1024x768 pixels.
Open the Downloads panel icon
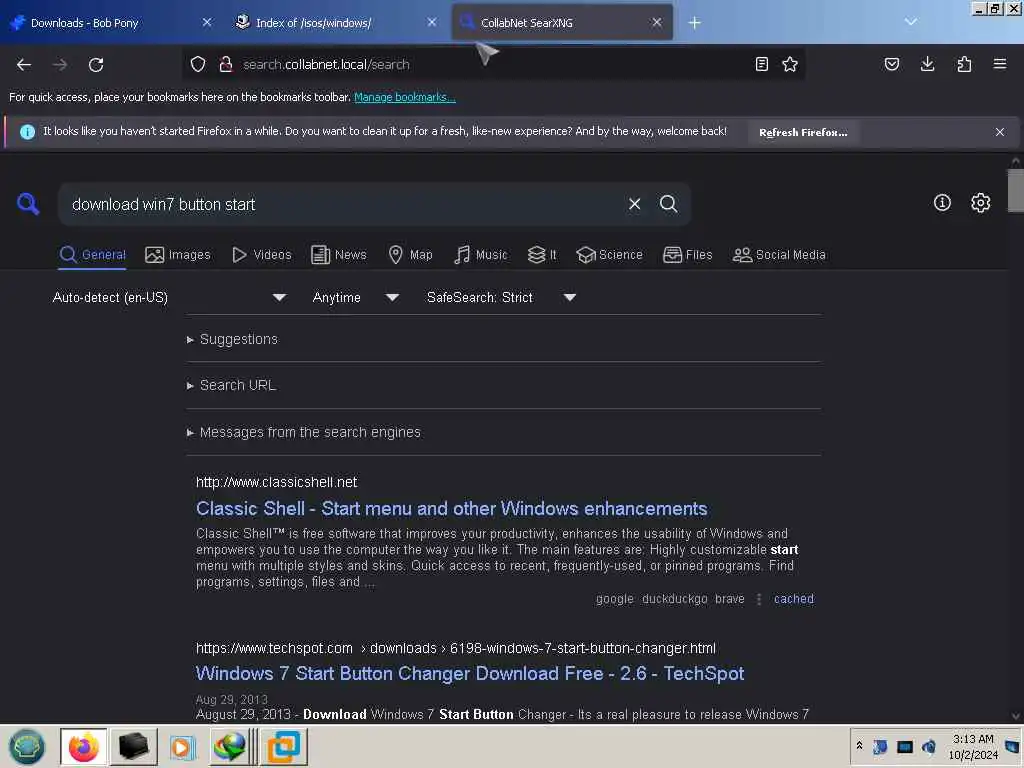927,64
